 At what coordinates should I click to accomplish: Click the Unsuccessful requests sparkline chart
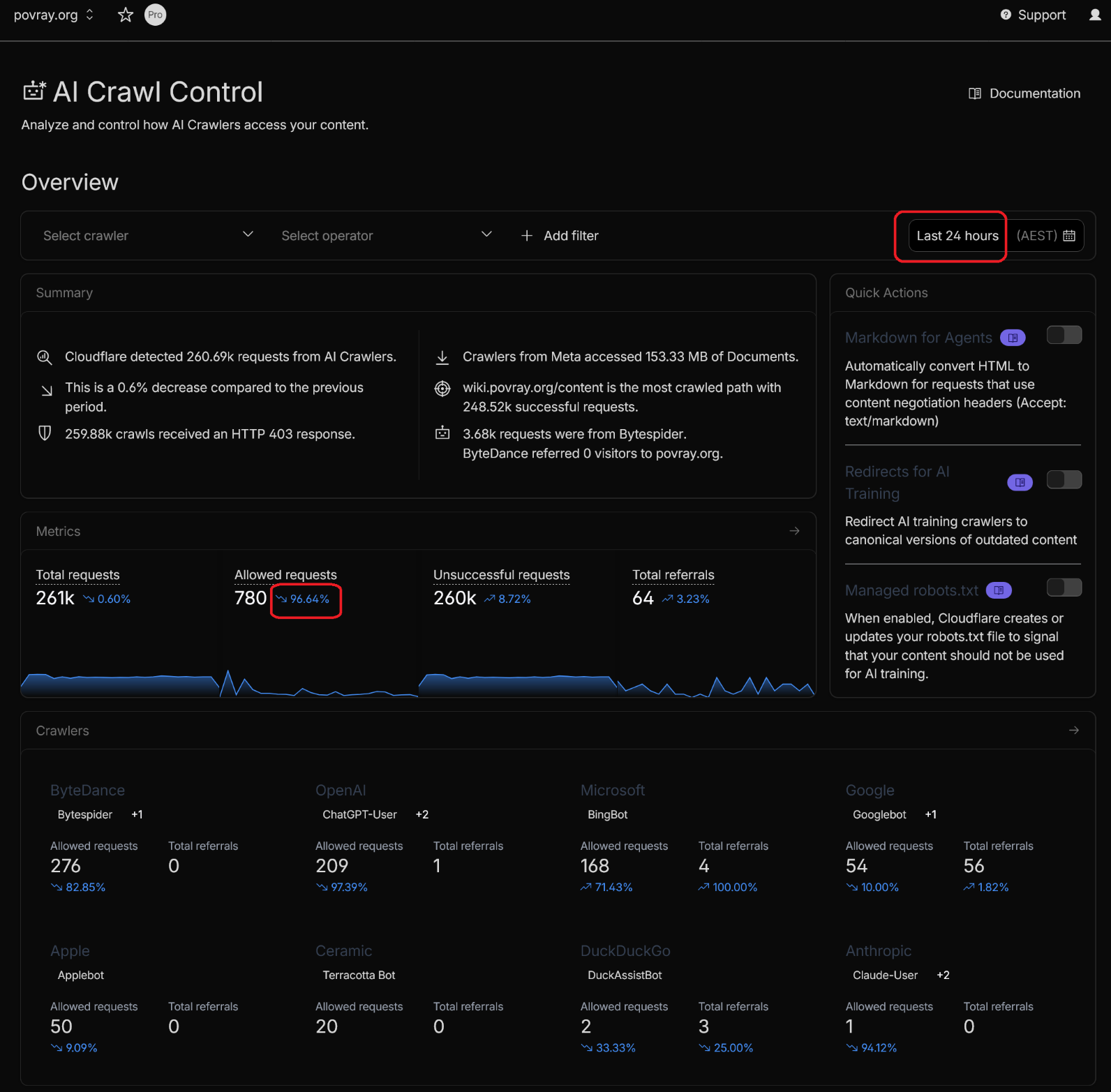point(518,685)
